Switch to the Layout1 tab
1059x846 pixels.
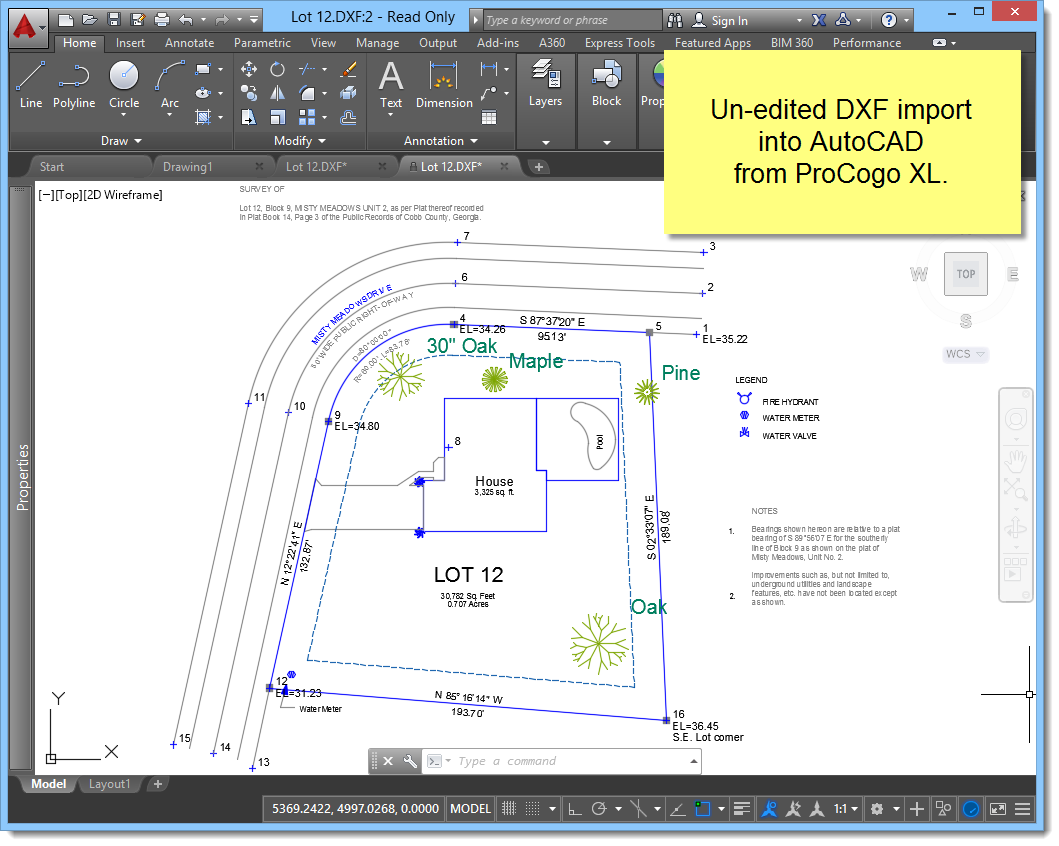click(x=109, y=784)
